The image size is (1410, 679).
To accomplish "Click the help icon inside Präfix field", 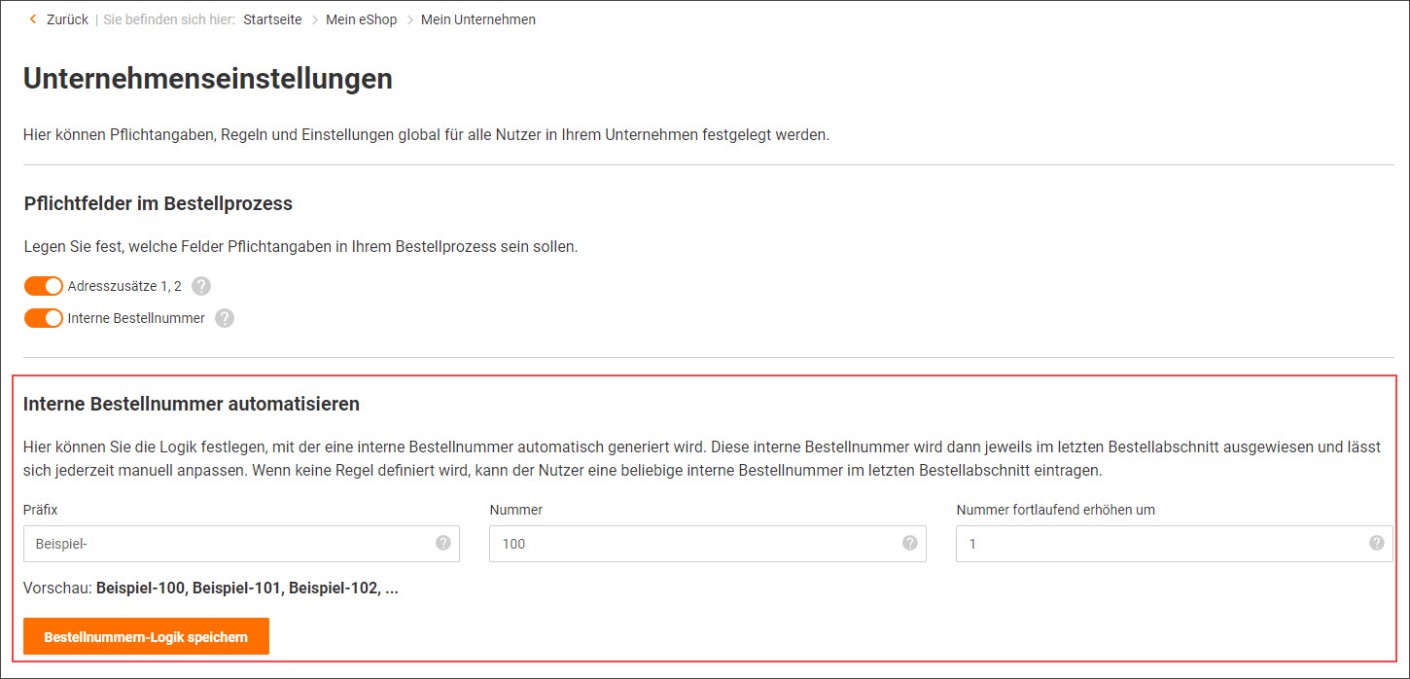I will pyautogui.click(x=443, y=543).
